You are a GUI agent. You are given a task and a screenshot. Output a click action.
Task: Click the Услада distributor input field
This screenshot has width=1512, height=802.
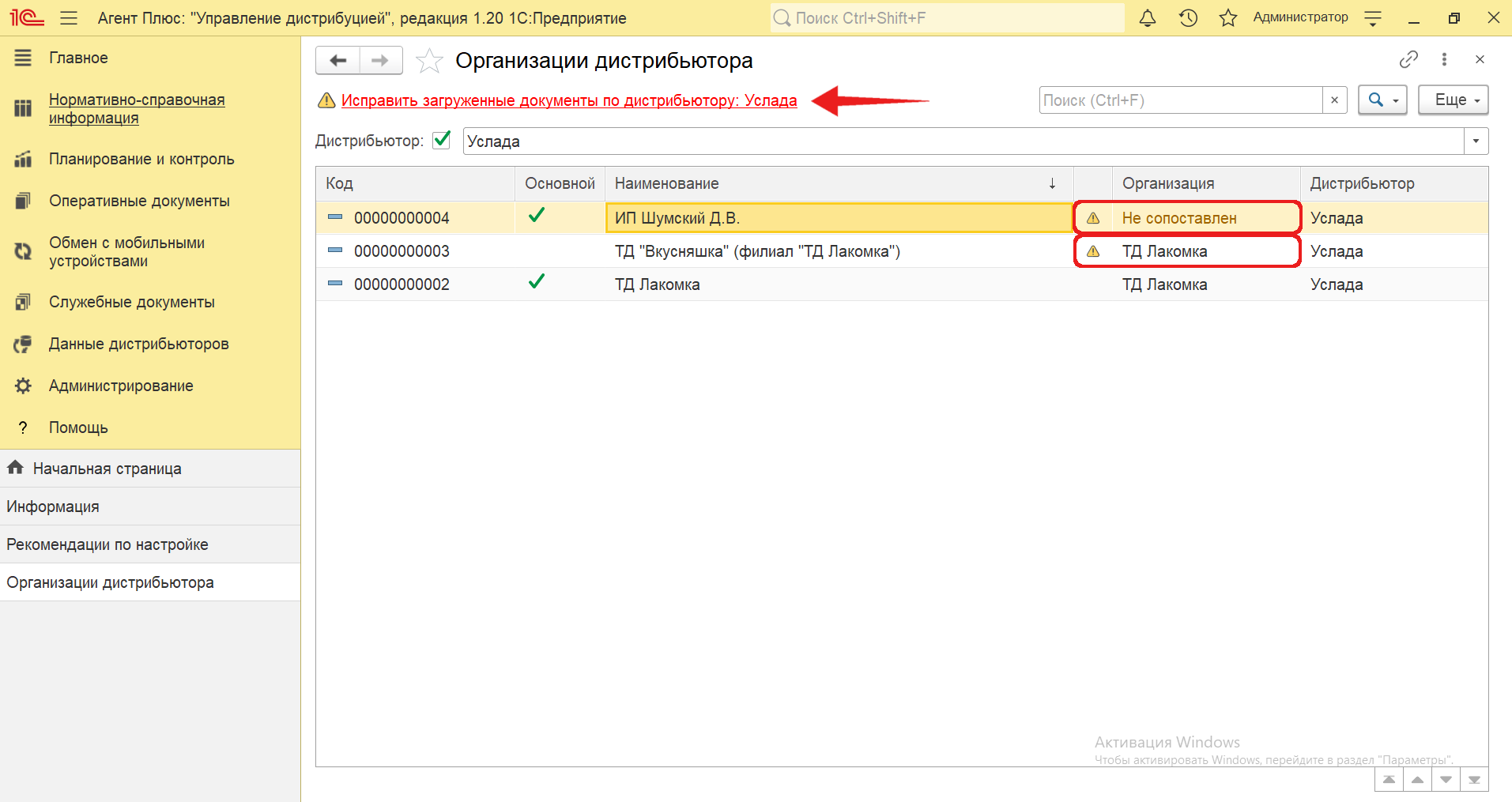963,141
